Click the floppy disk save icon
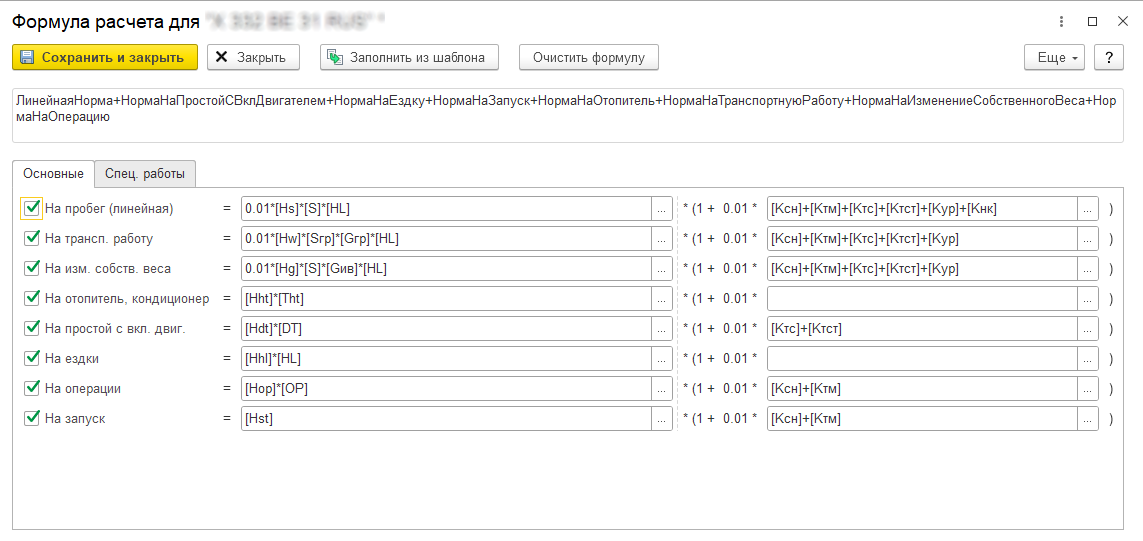Screen dimensions: 1143x541 27,58
